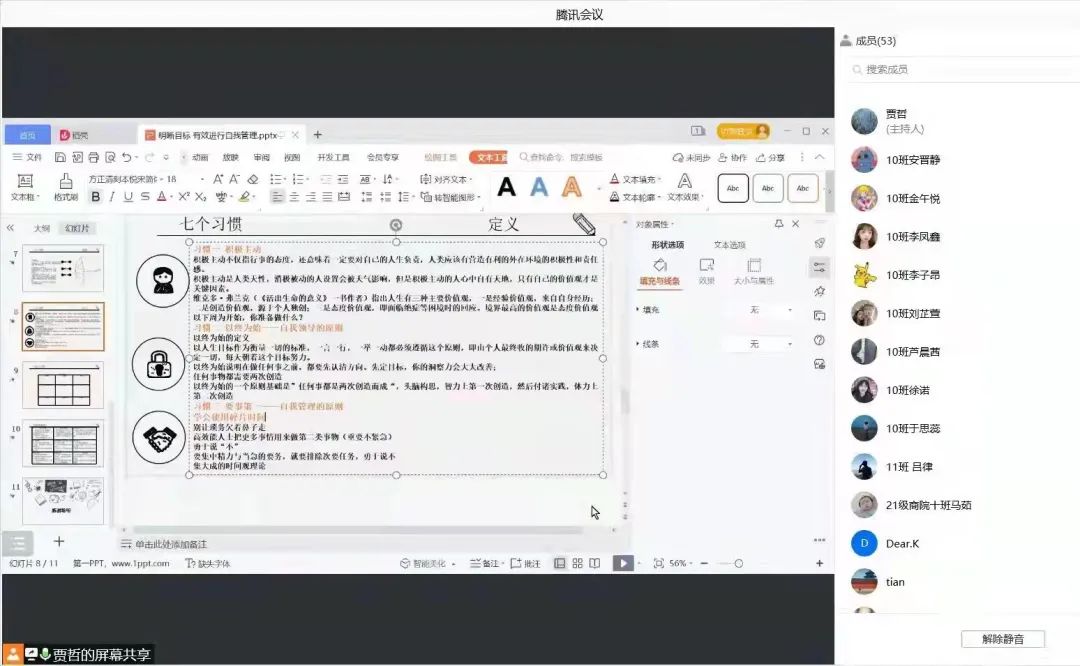
Task: Toggle Italic formatting
Action: [112, 197]
